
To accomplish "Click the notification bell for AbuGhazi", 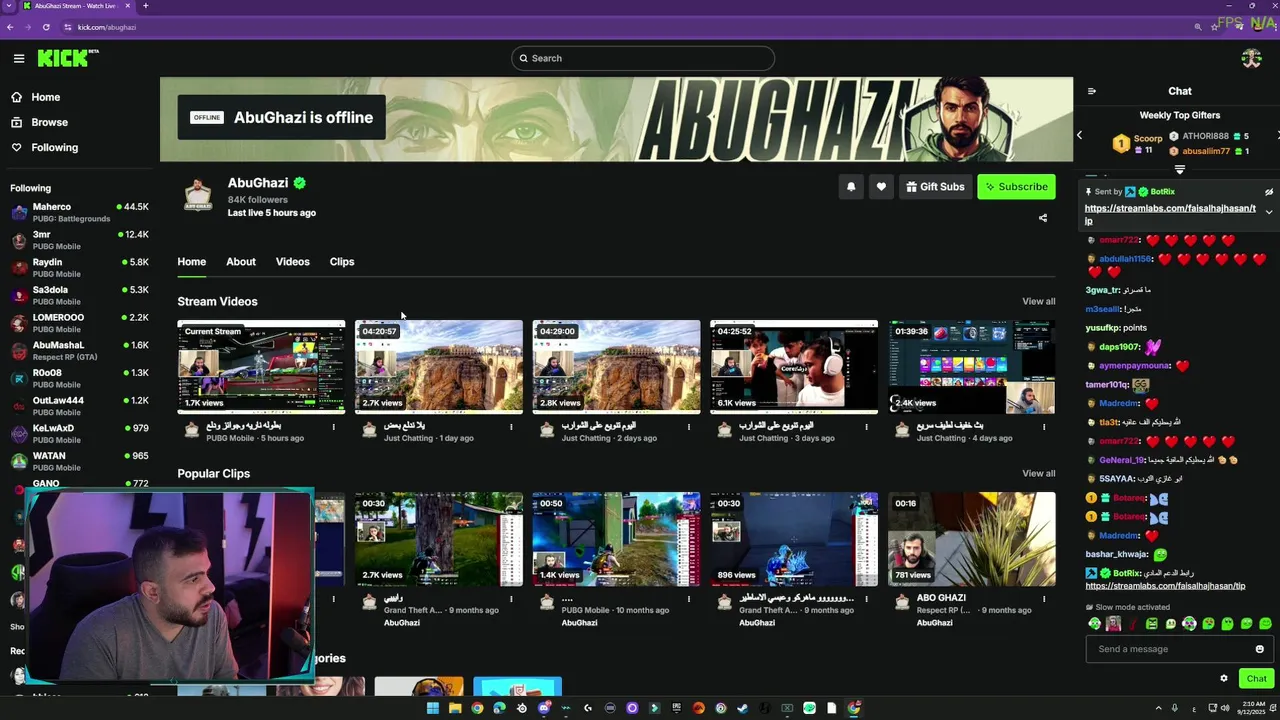I will point(851,187).
